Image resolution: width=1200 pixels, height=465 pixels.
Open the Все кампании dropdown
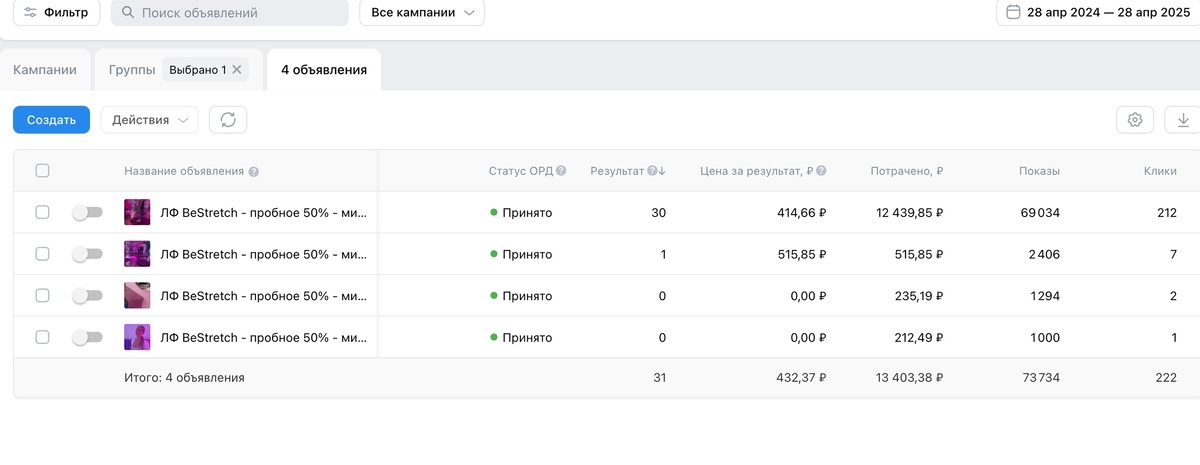pyautogui.click(x=421, y=13)
